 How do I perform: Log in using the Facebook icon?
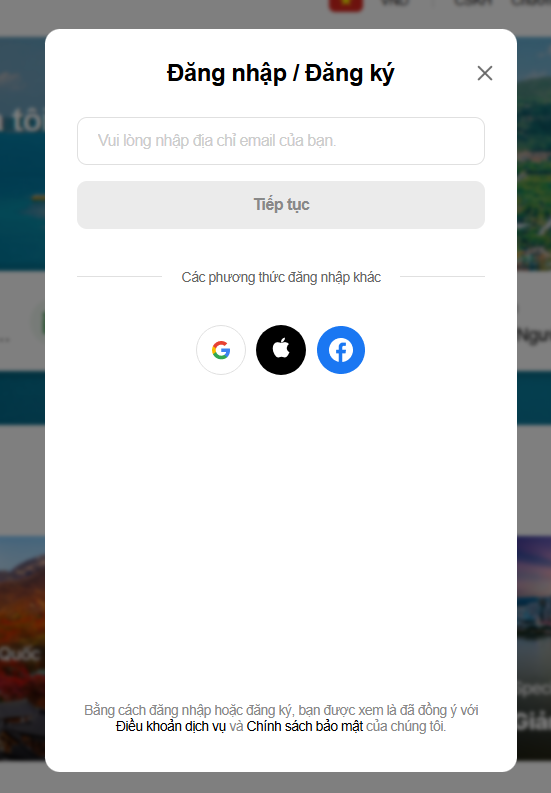(341, 350)
